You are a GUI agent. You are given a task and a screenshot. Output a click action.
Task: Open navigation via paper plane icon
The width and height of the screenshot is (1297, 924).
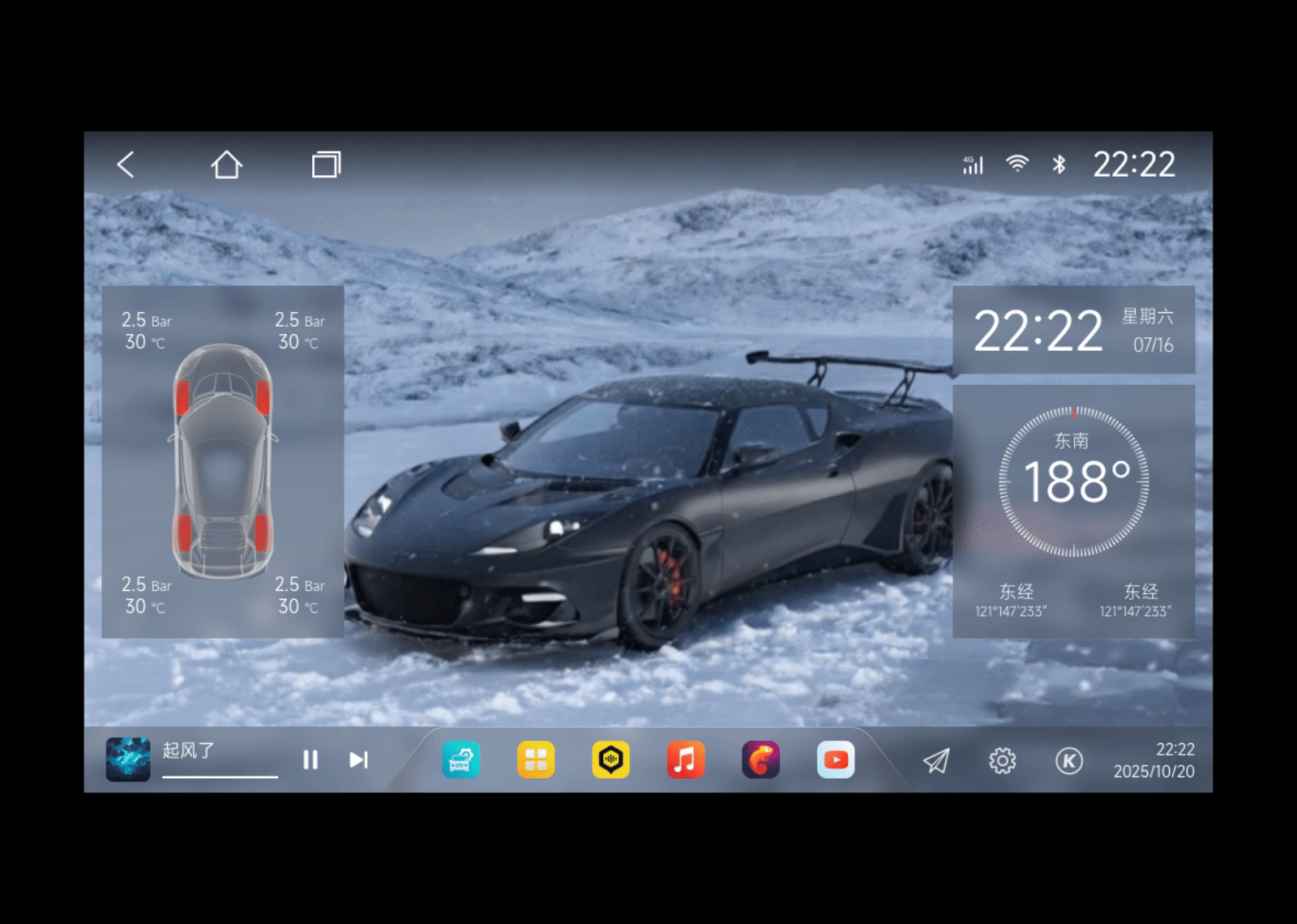pos(936,760)
